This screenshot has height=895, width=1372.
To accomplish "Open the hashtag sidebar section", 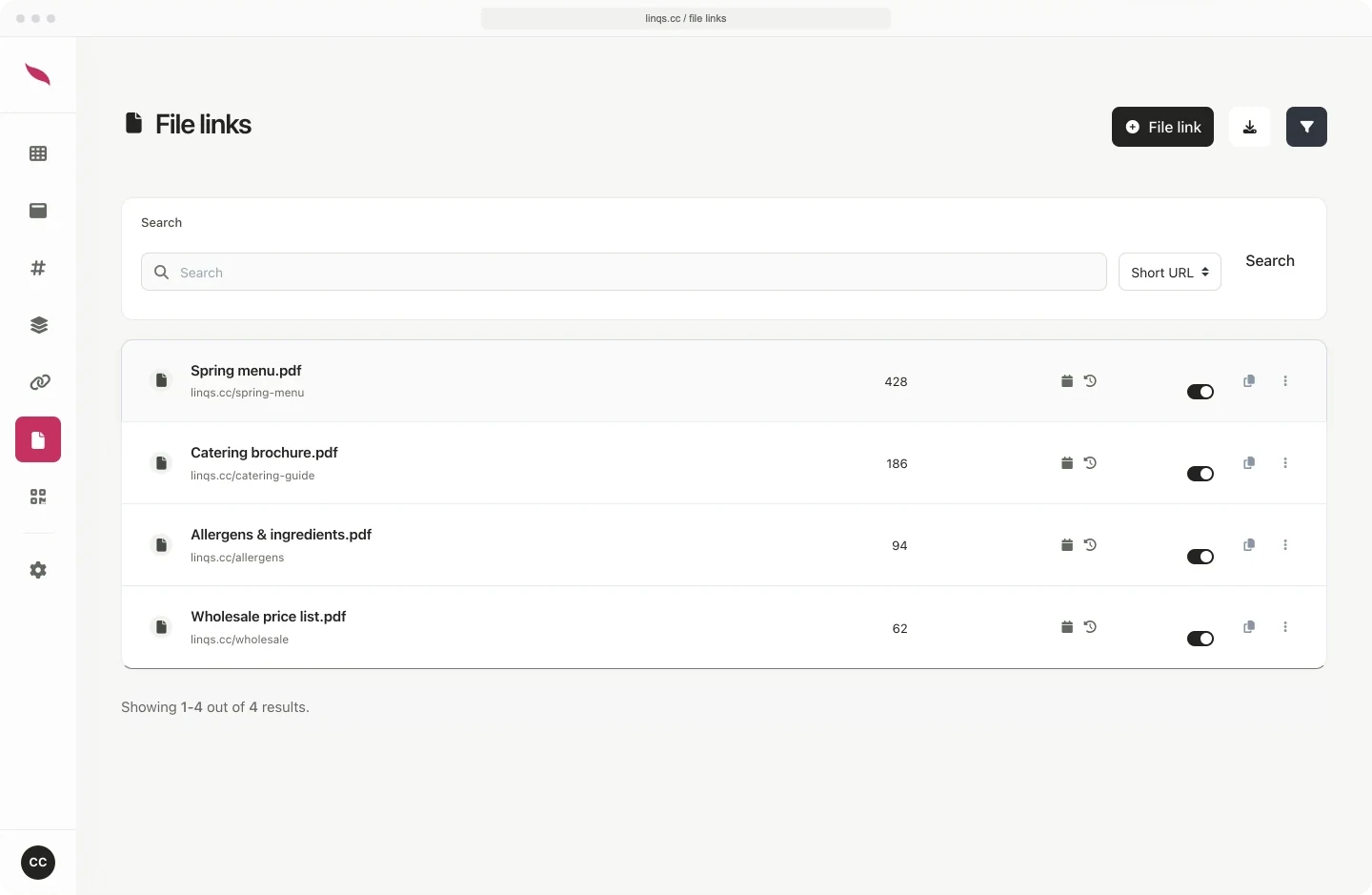I will click(x=38, y=268).
